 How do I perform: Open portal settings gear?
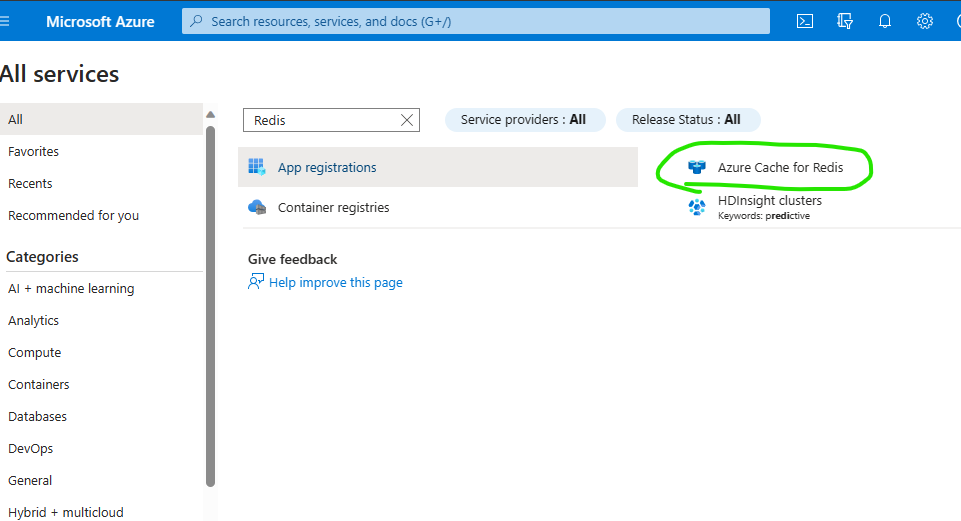click(x=924, y=21)
